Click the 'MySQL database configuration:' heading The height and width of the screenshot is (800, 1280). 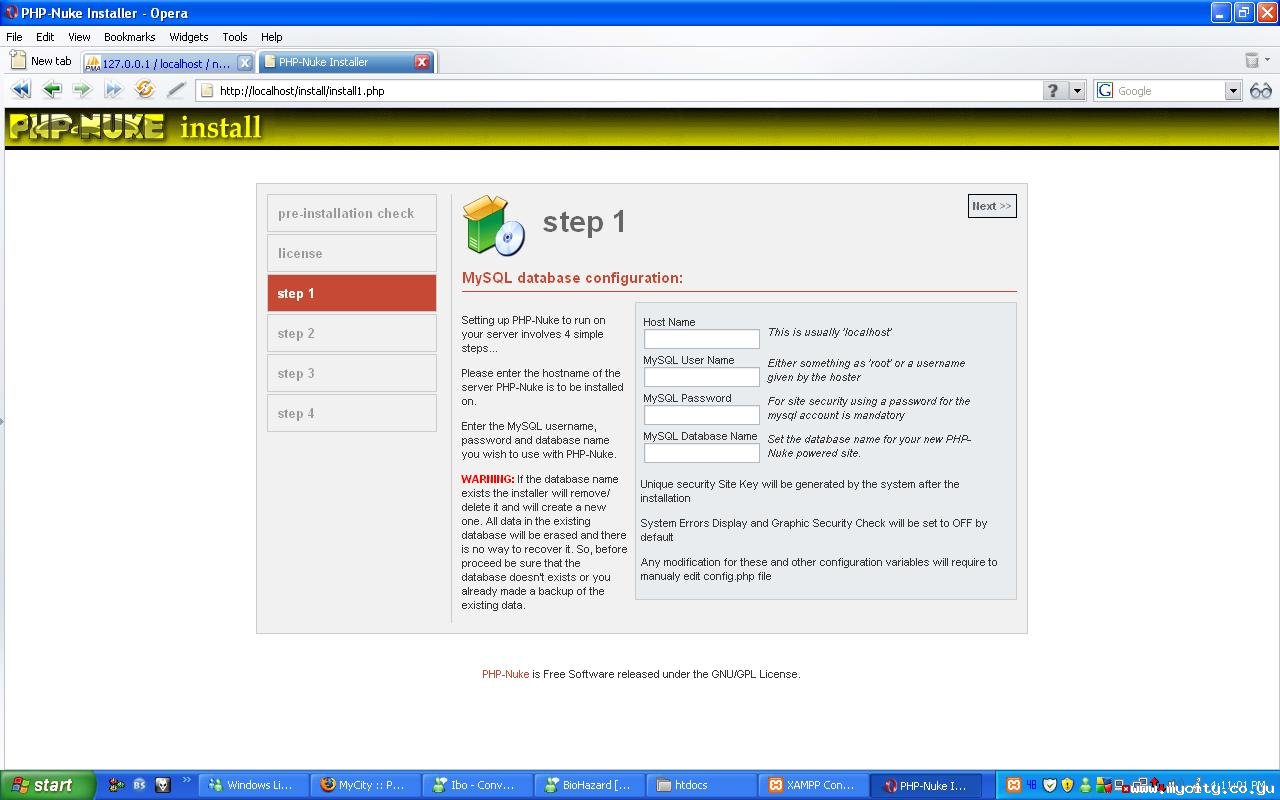pos(572,278)
